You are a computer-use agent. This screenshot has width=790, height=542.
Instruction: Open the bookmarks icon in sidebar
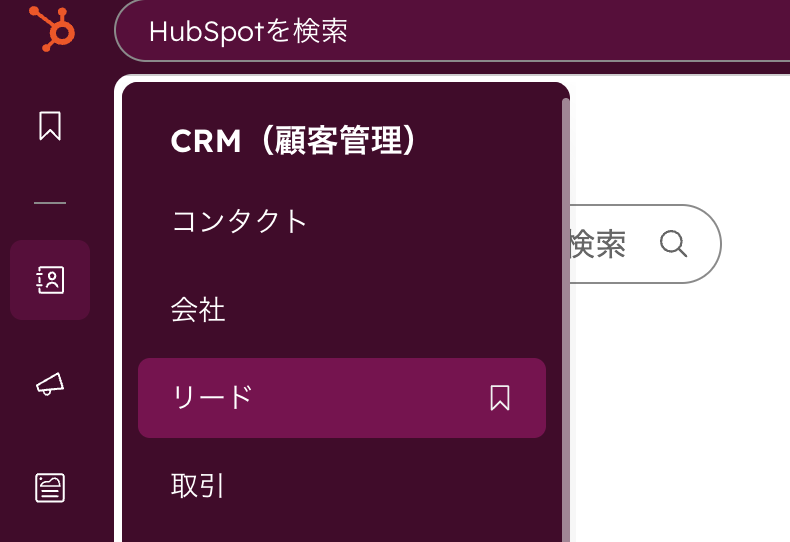click(x=50, y=125)
